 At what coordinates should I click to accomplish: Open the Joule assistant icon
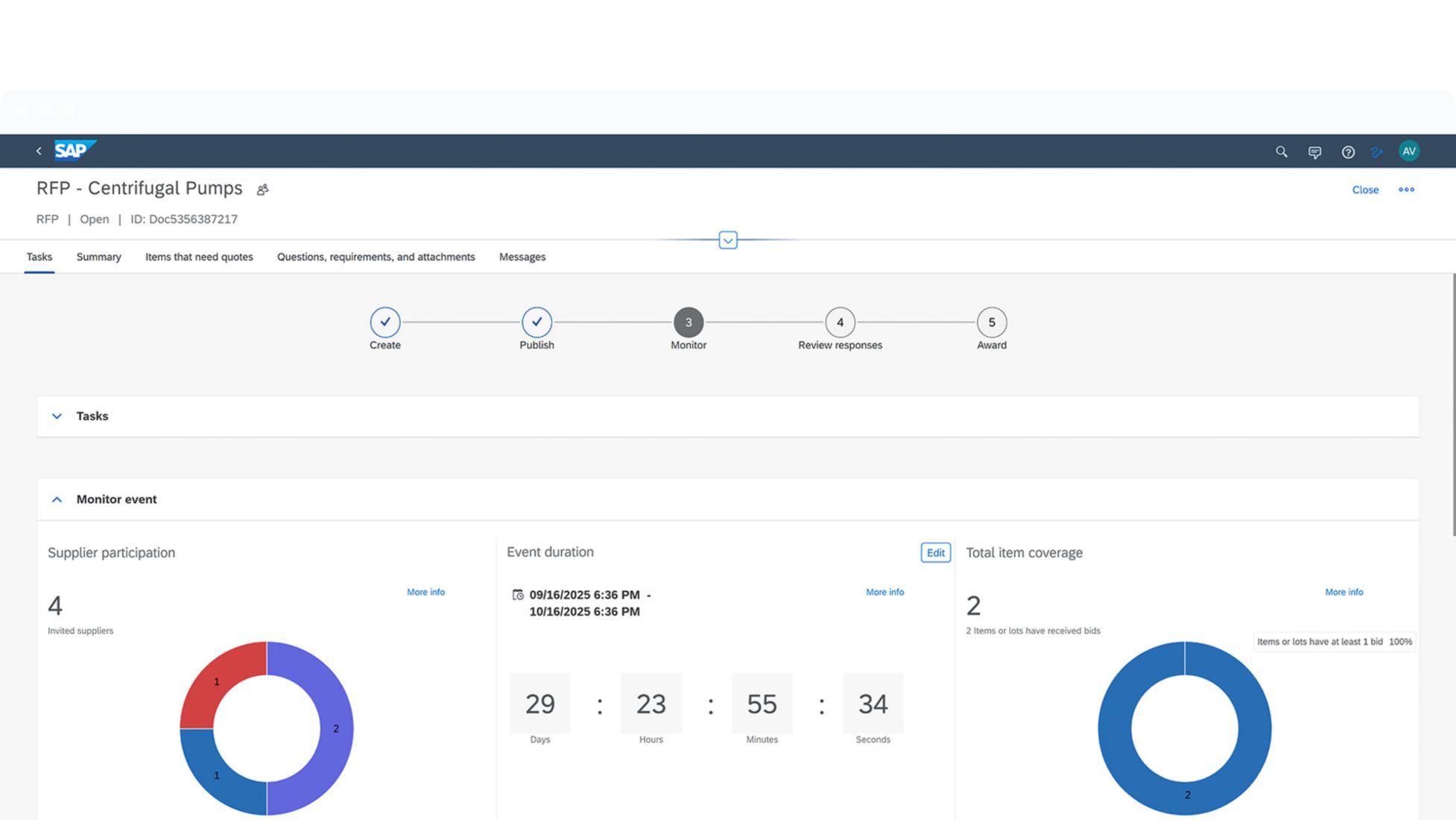coord(1376,152)
